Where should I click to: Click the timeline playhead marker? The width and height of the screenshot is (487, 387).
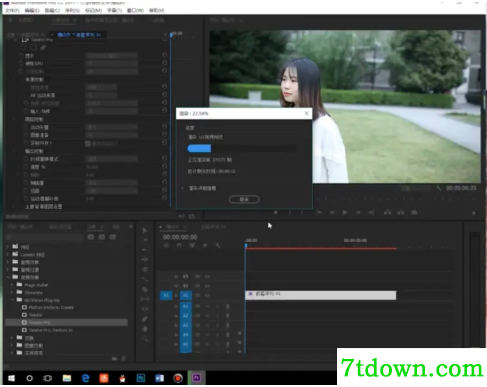(x=246, y=246)
